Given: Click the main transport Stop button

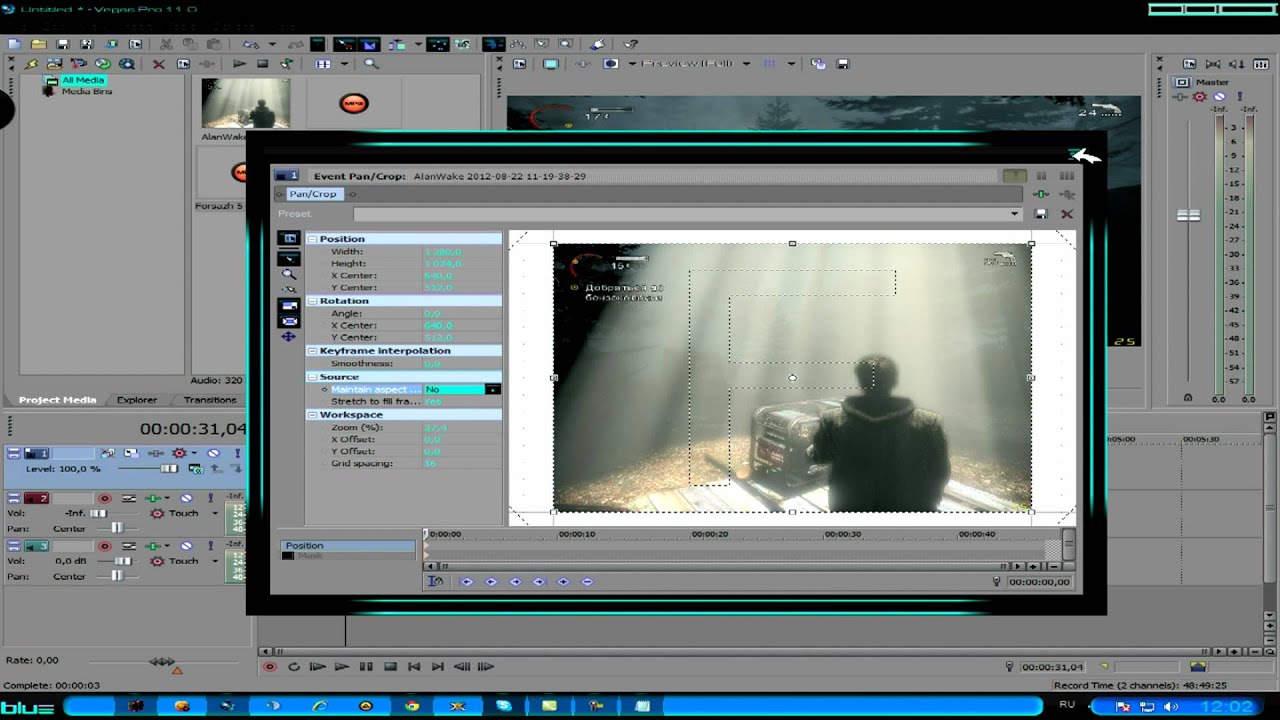Looking at the screenshot, I should pyautogui.click(x=390, y=667).
